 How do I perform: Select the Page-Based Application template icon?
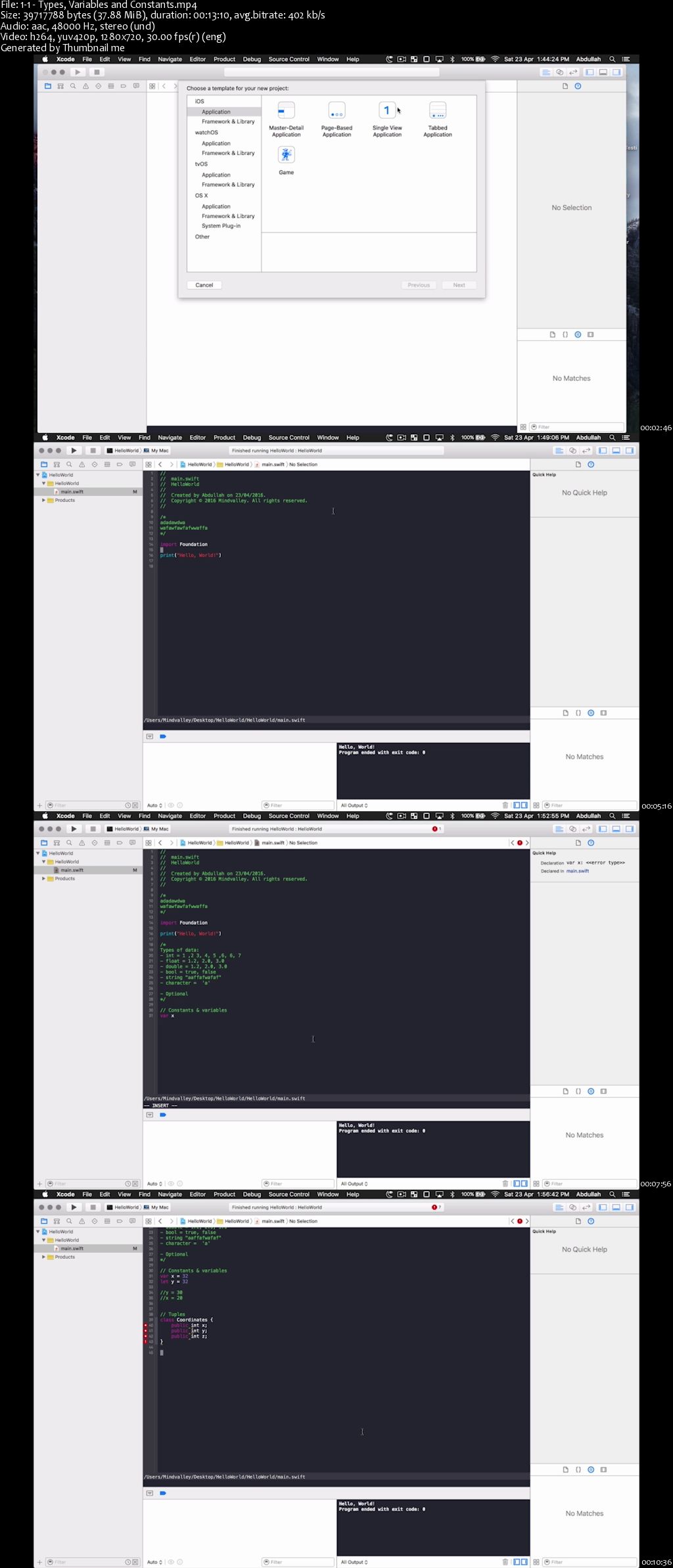336,110
